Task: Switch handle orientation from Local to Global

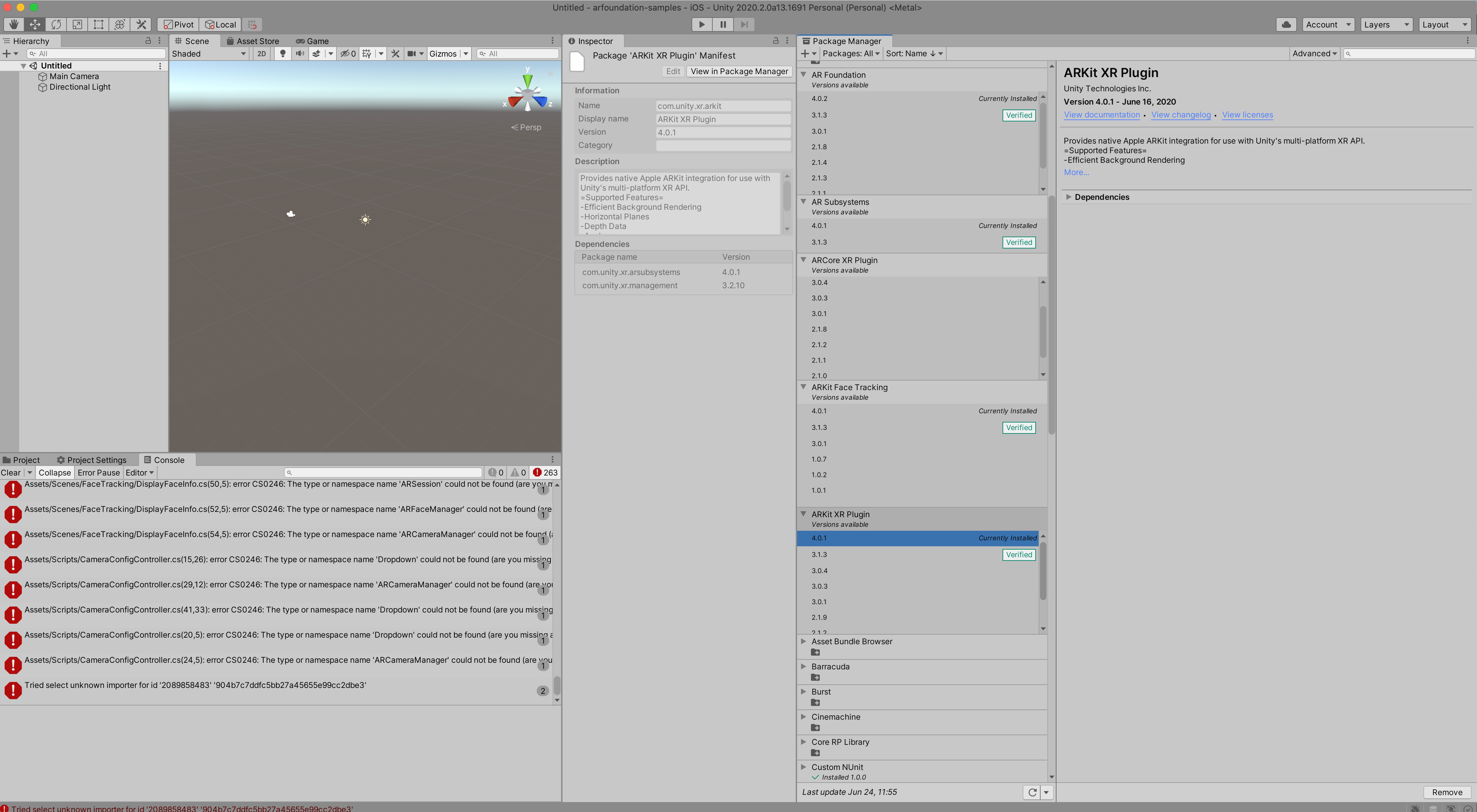Action: coord(220,24)
